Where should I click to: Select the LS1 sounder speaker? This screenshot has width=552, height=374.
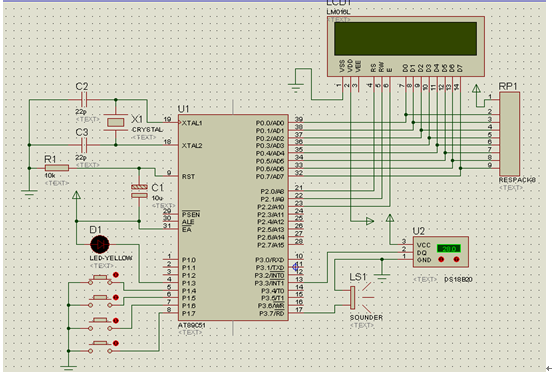[x=353, y=298]
